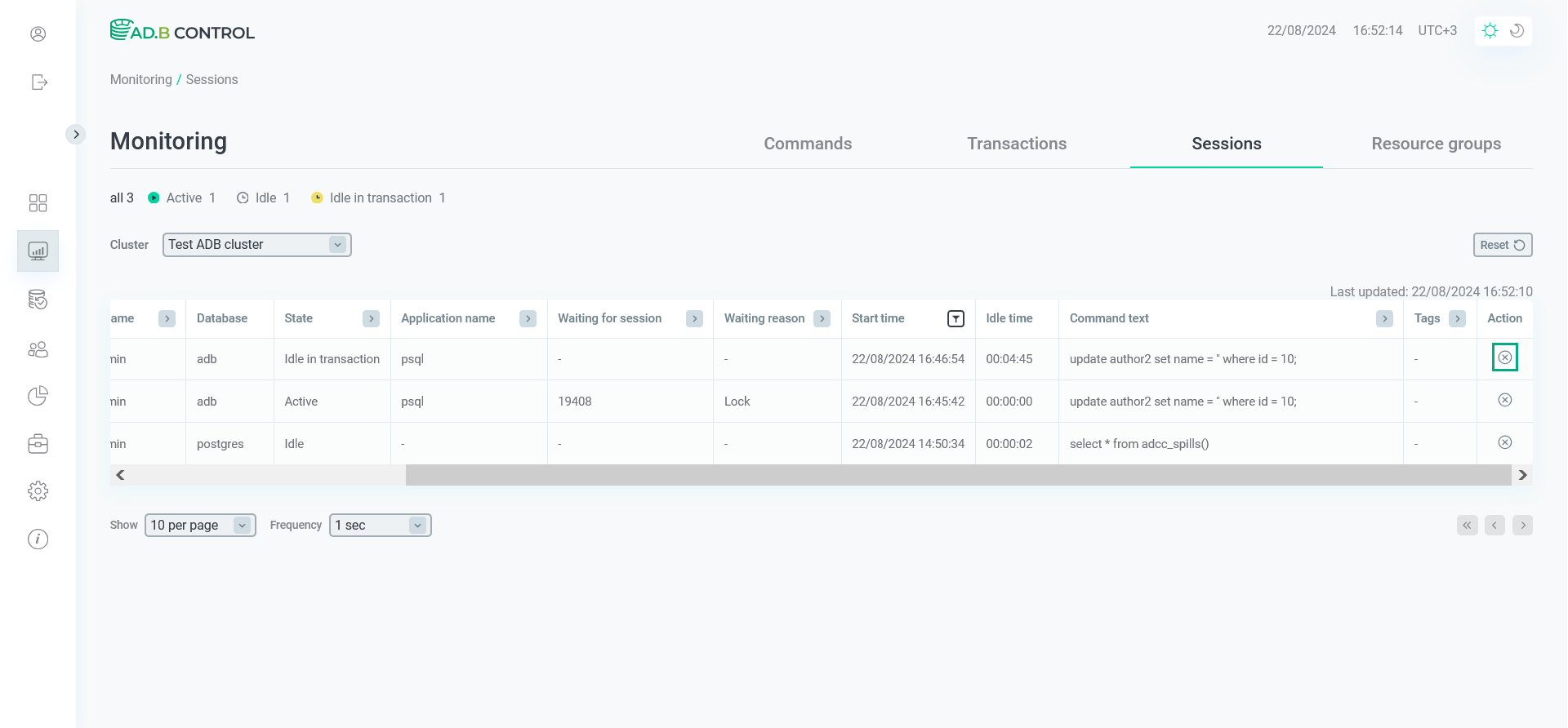Click the Monitoring breadcrumb link
The width and height of the screenshot is (1568, 728).
tap(140, 80)
